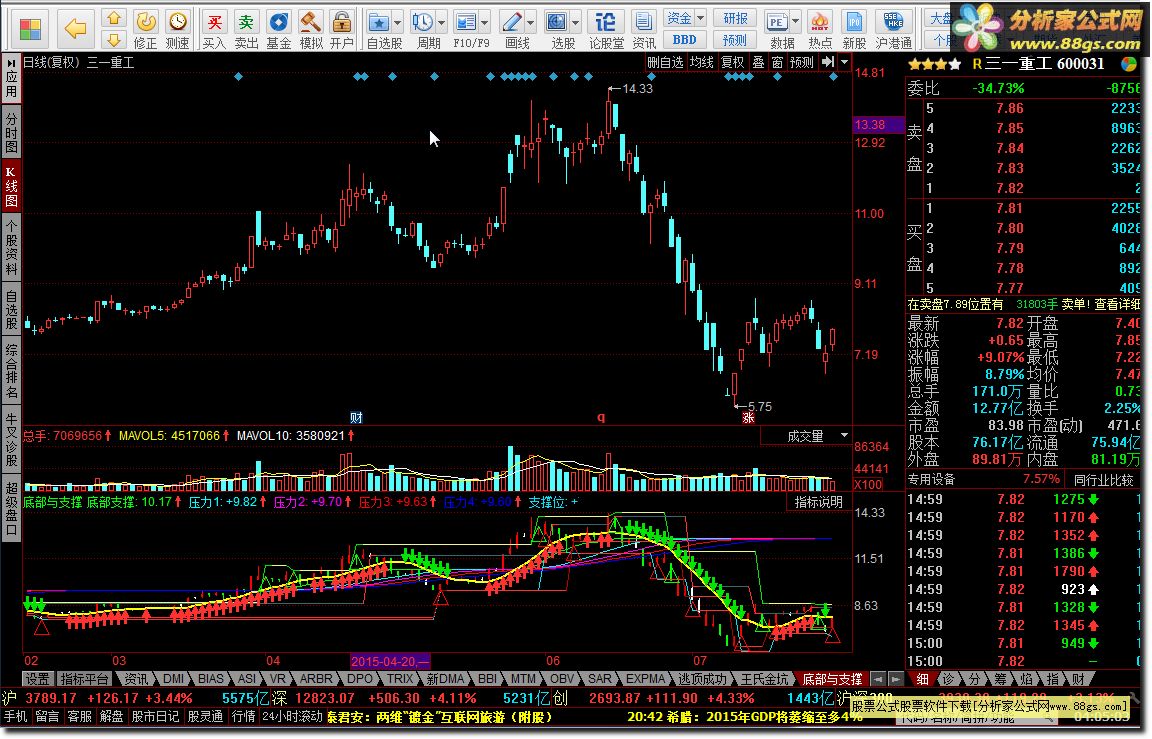Open 股市日记 in the bottom bar
The width and height of the screenshot is (1152, 739).
[x=155, y=716]
